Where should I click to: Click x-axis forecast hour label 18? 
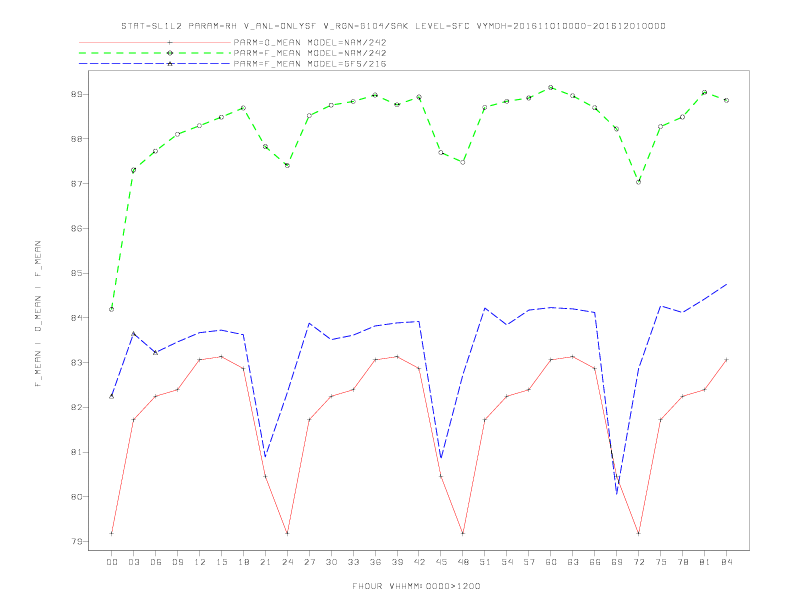click(x=243, y=562)
